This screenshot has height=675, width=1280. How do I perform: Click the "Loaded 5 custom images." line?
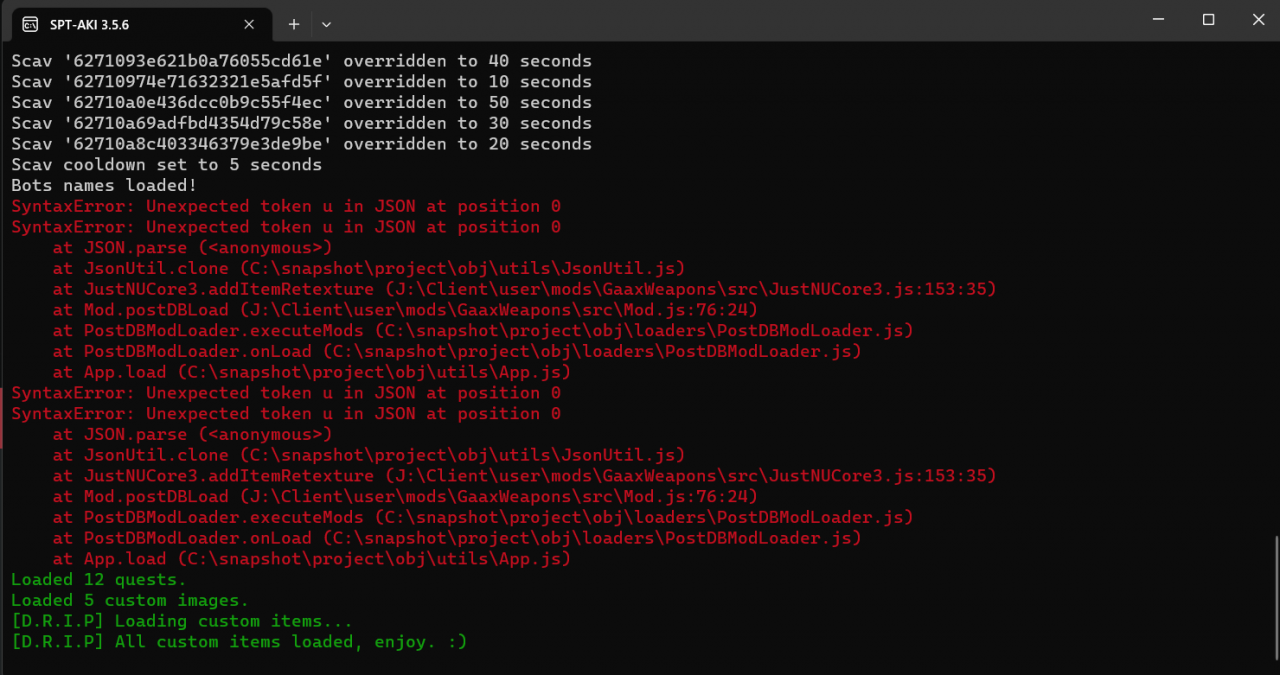[x=129, y=600]
